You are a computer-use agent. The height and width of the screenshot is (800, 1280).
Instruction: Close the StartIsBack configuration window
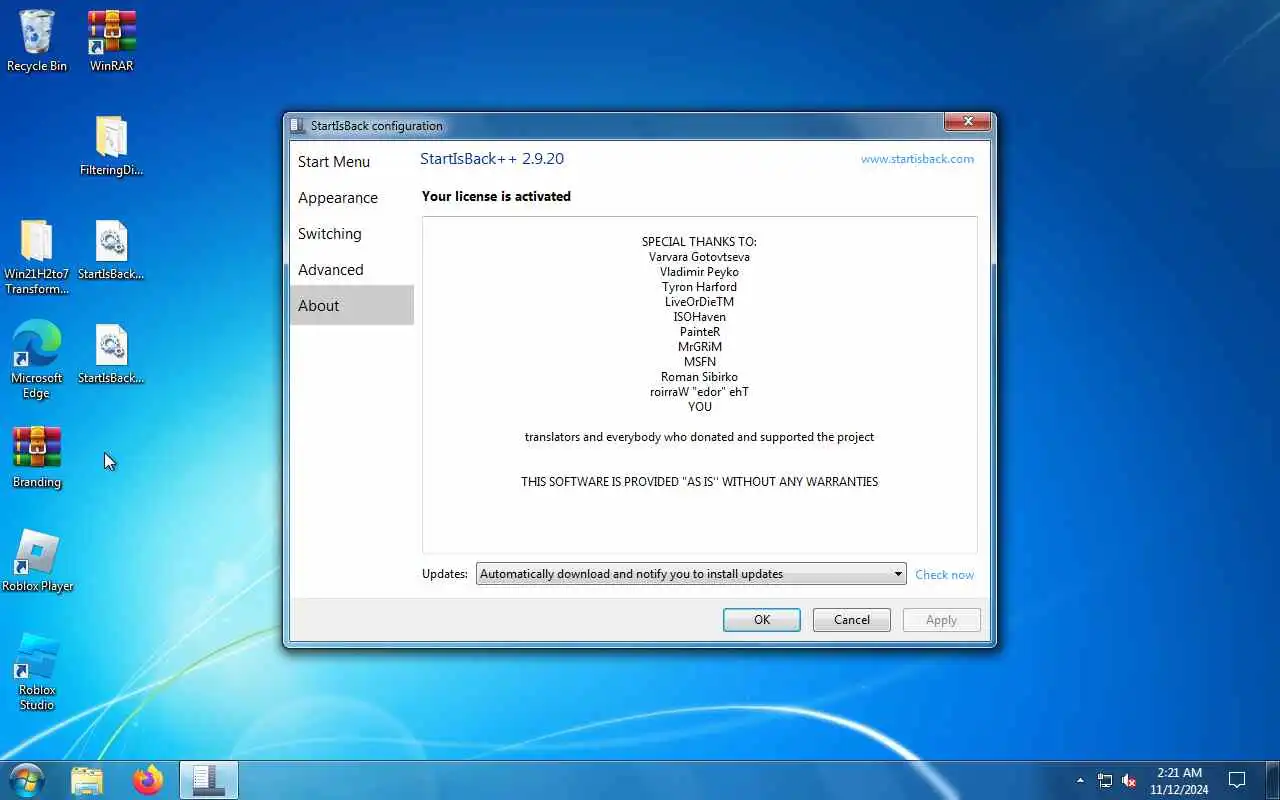click(x=967, y=122)
